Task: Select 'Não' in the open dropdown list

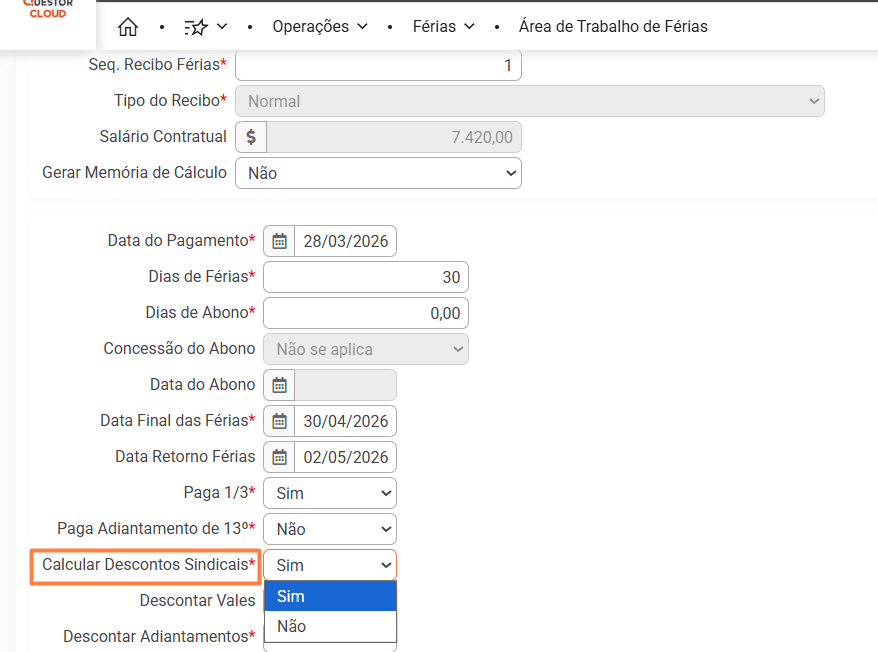Action: pos(330,627)
